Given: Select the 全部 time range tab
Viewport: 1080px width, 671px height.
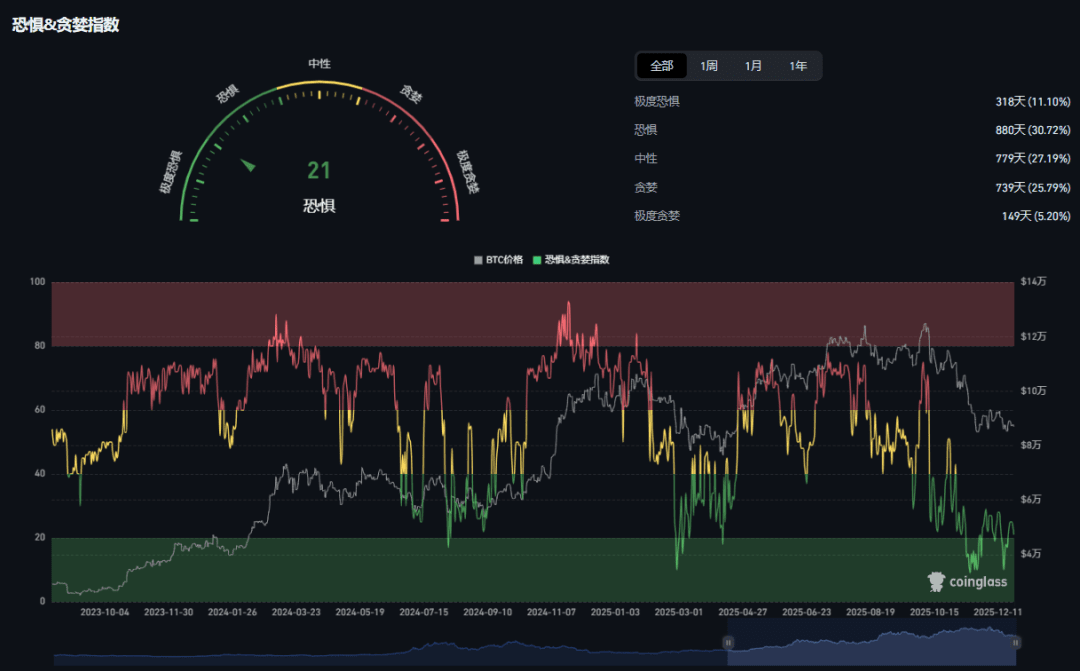Looking at the screenshot, I should click(662, 66).
